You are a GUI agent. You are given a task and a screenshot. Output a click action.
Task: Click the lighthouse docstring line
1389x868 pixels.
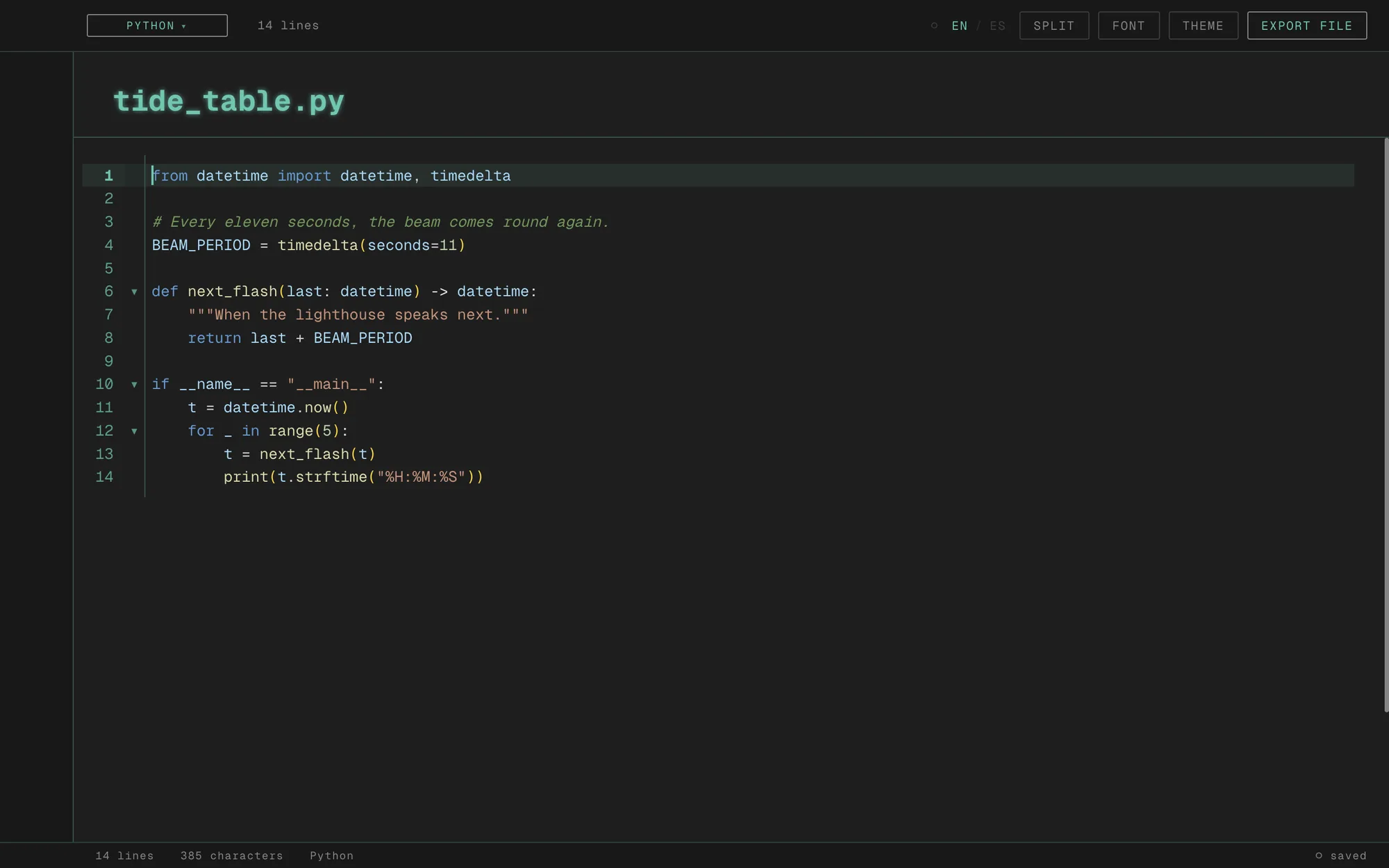pos(358,315)
